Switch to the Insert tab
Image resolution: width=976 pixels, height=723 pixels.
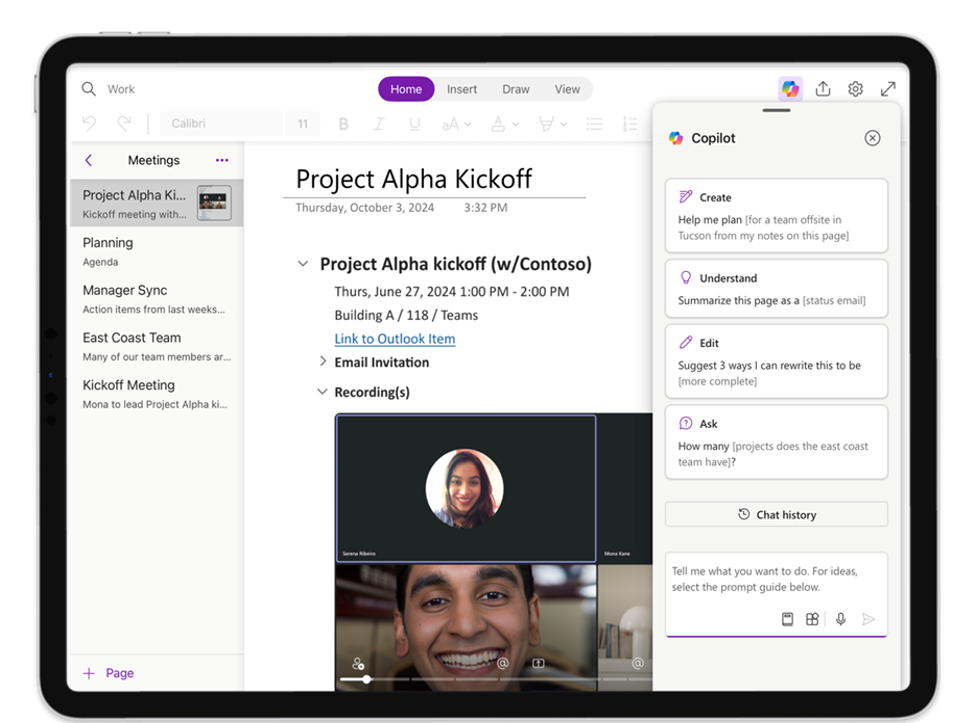click(462, 89)
